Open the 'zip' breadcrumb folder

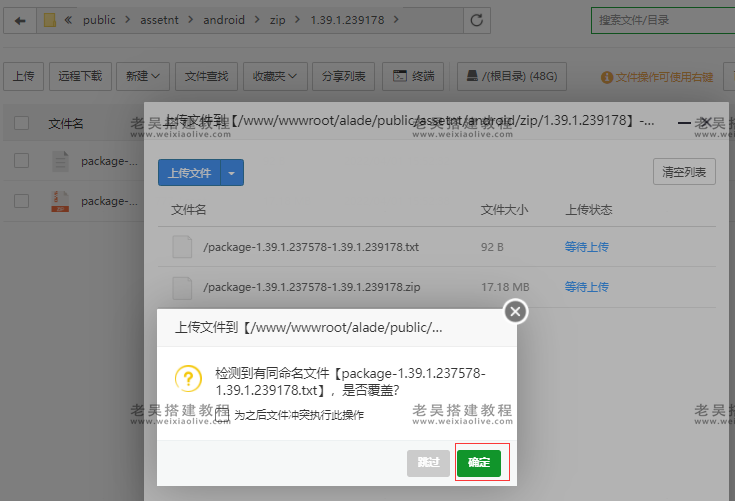[x=278, y=20]
